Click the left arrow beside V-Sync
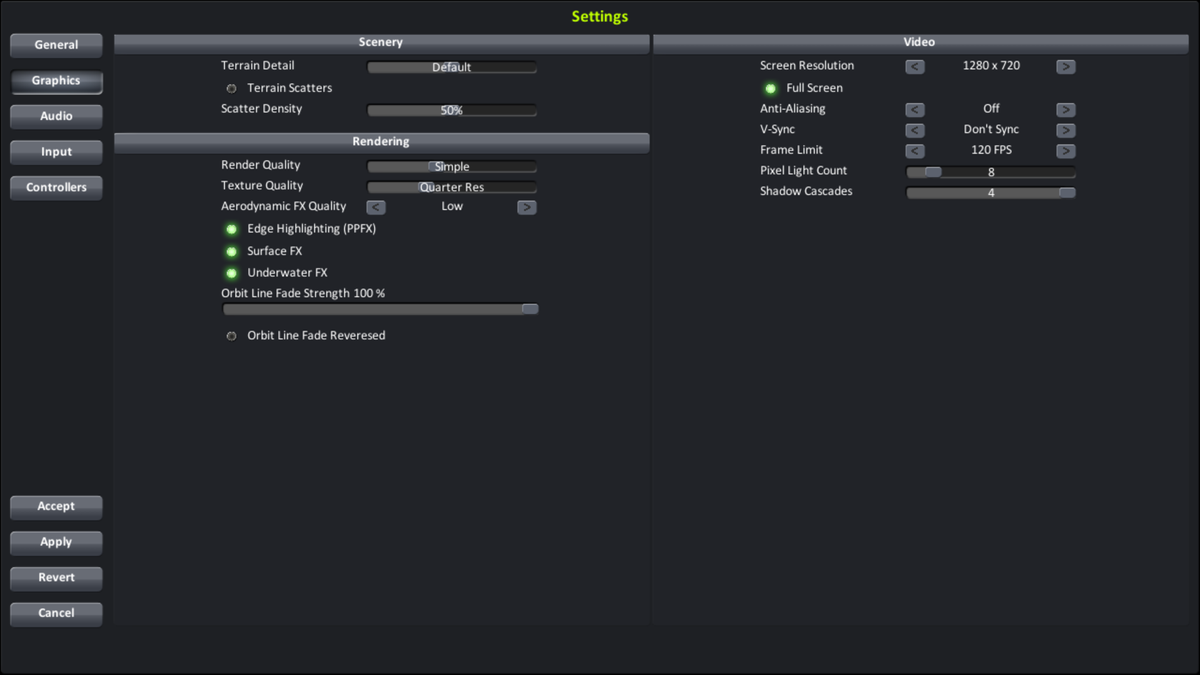 pos(914,130)
